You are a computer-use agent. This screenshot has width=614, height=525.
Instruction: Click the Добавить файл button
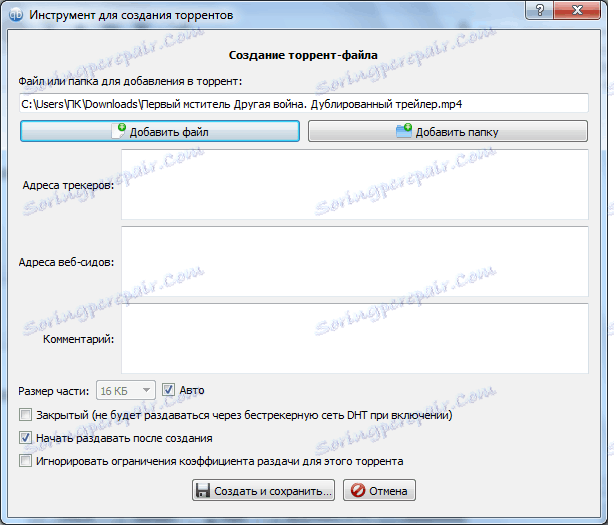tap(160, 132)
